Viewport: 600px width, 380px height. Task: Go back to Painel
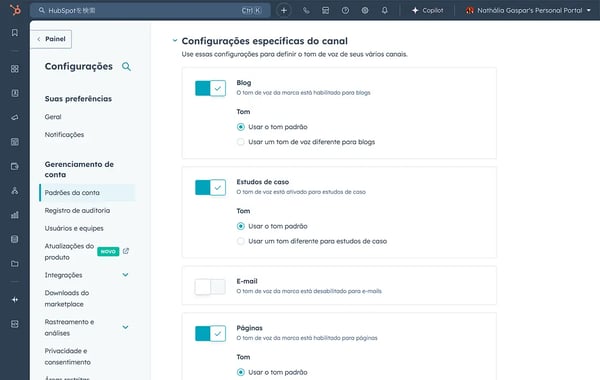tap(52, 39)
